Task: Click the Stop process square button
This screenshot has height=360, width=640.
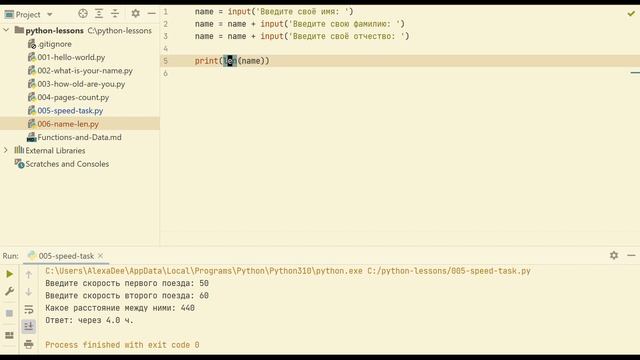Action: pos(9,313)
